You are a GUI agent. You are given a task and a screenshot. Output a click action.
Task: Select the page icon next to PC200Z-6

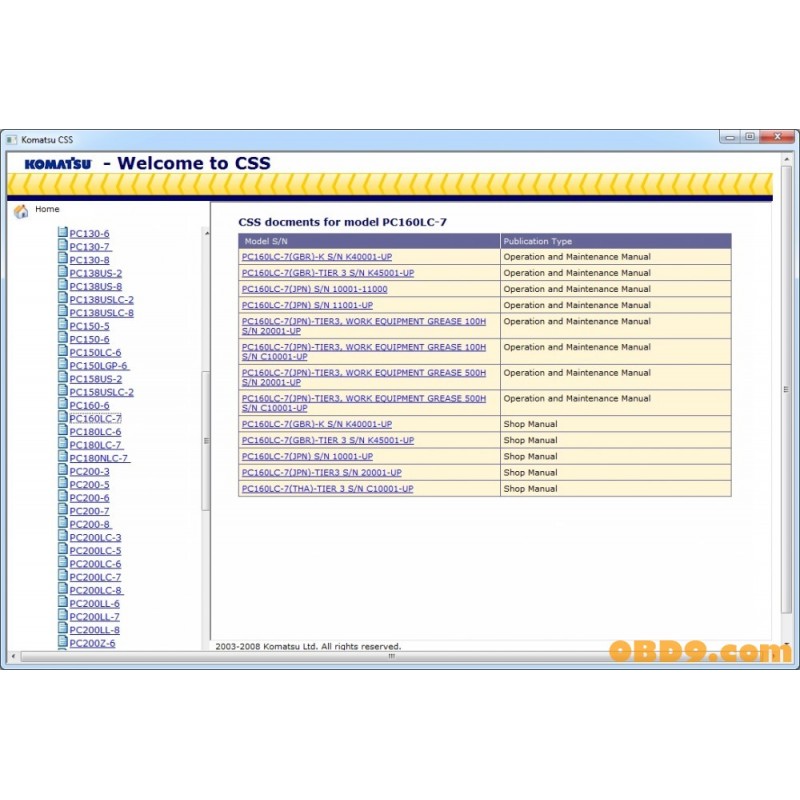[63, 643]
